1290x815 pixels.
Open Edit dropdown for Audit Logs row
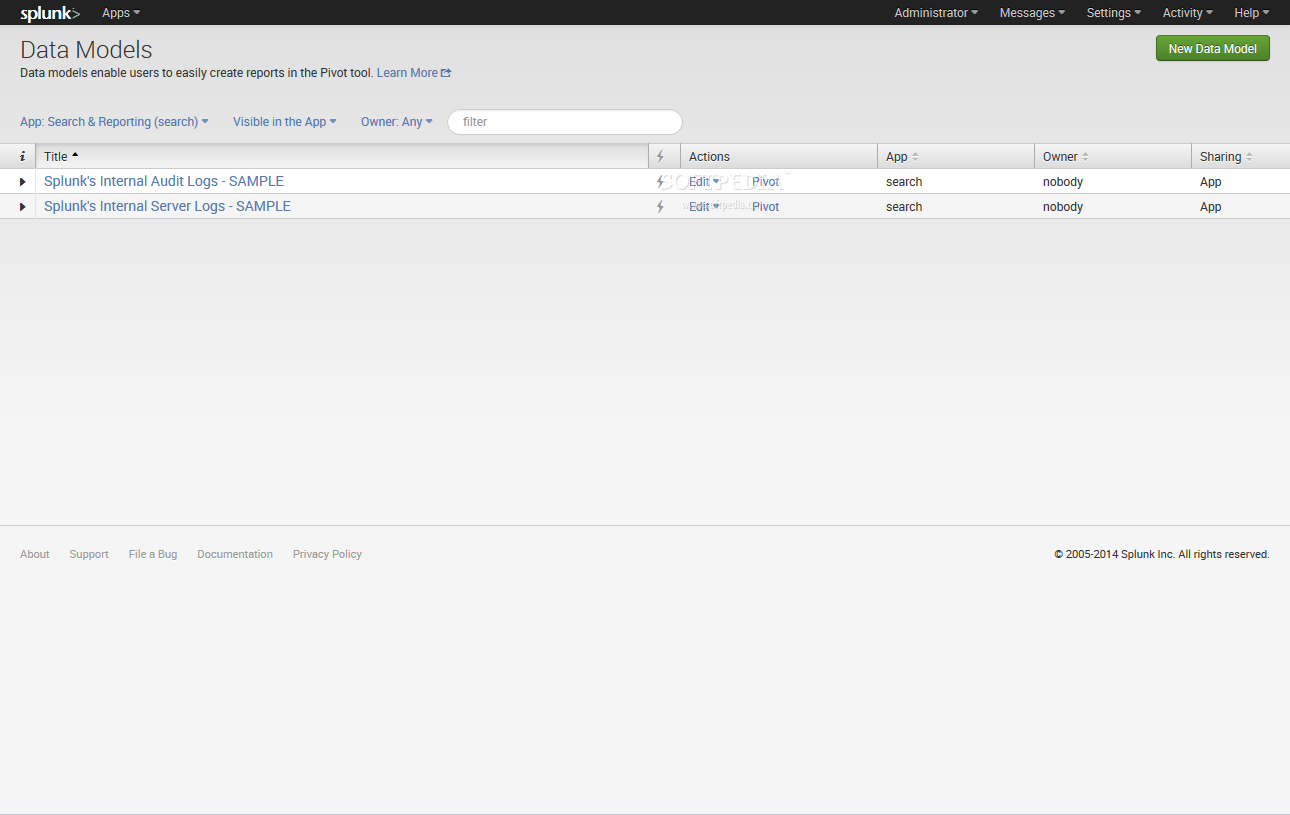pos(704,182)
